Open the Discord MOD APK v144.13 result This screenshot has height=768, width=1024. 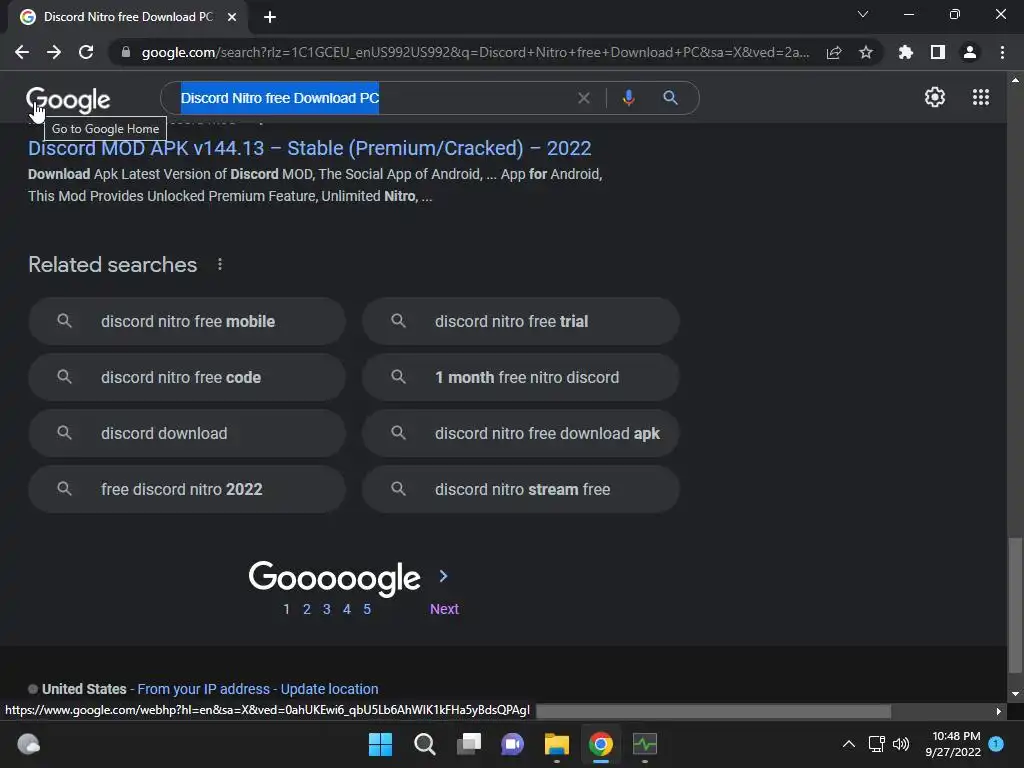pos(310,148)
